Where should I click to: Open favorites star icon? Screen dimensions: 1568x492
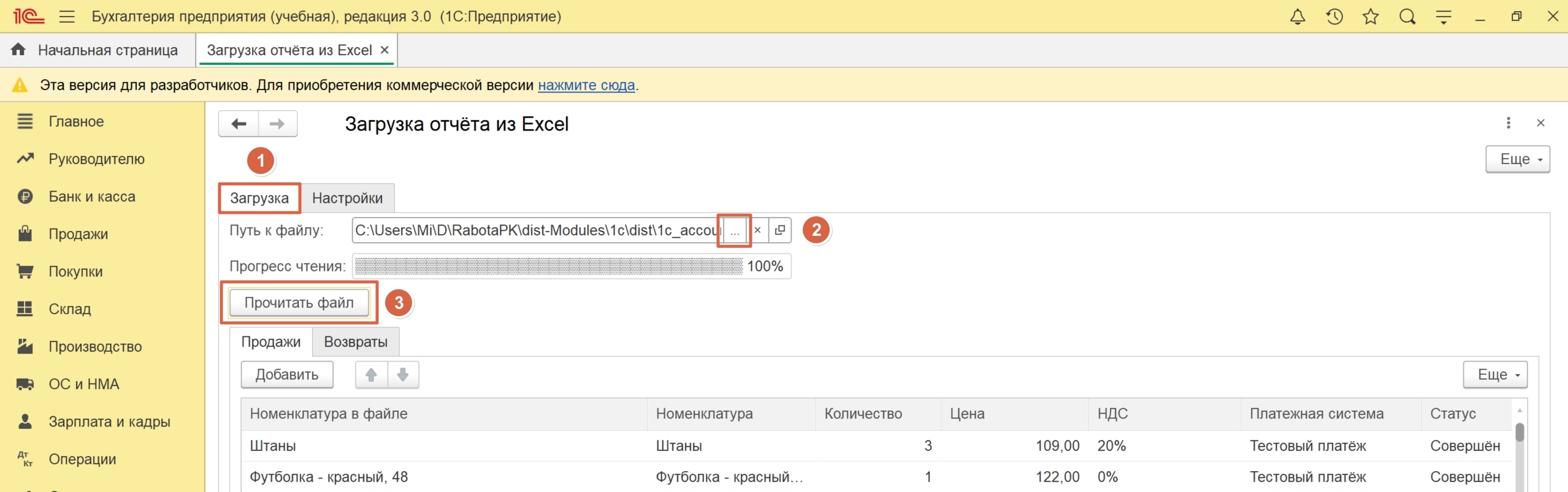pyautogui.click(x=1371, y=17)
